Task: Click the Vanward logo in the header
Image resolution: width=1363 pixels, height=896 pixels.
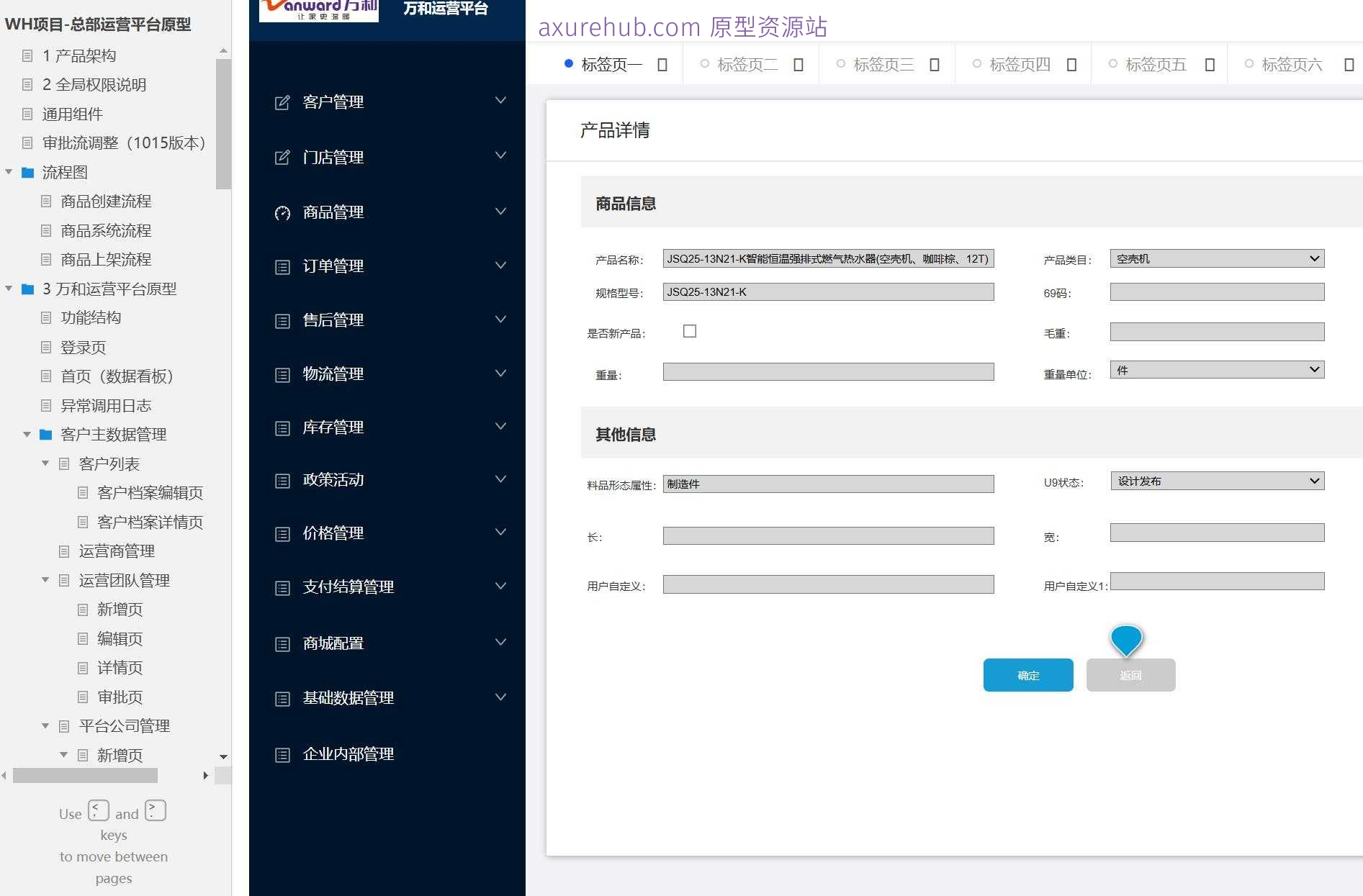Action: tap(318, 11)
